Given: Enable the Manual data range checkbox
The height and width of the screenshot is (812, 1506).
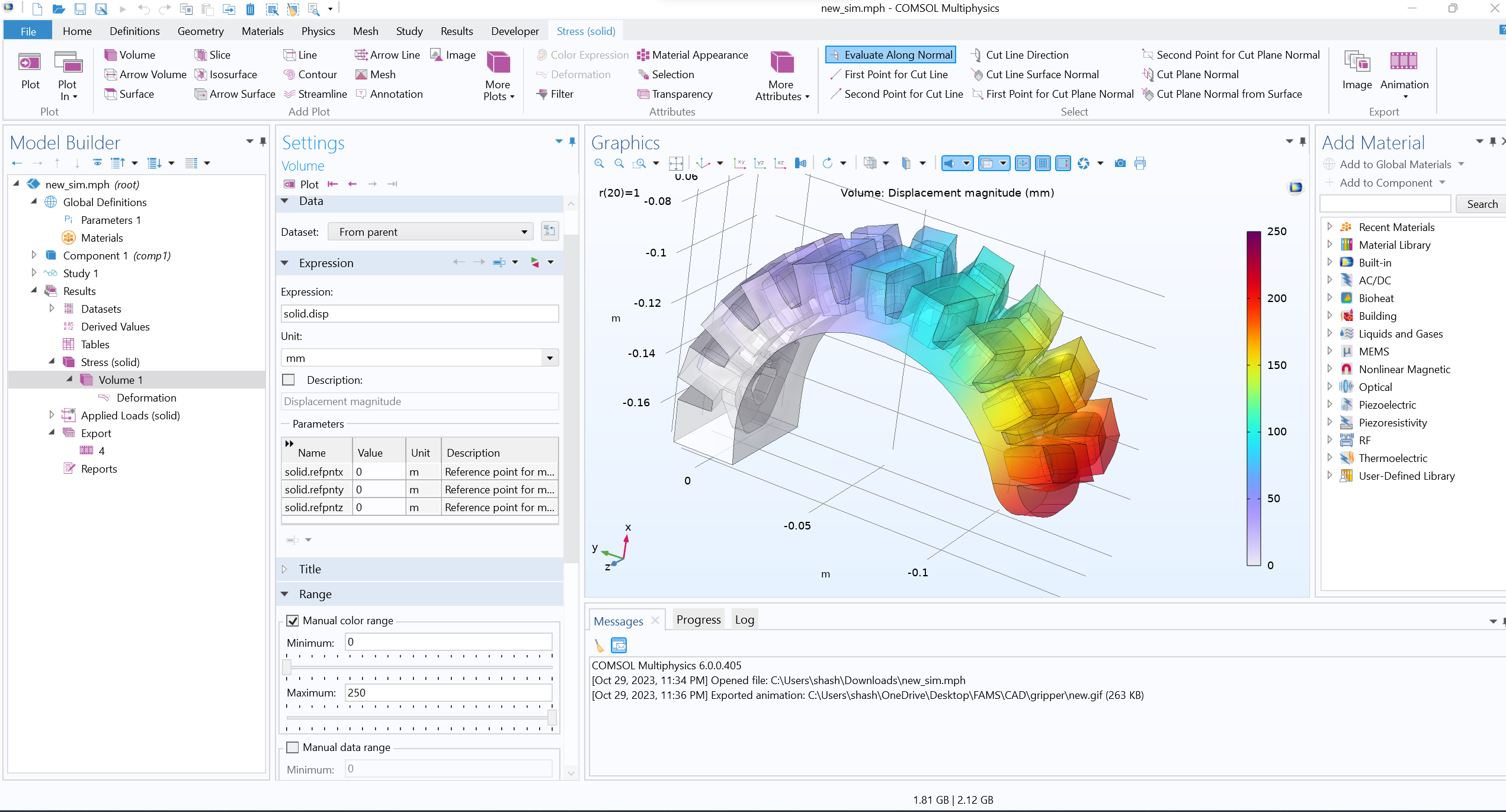Looking at the screenshot, I should coord(292,747).
